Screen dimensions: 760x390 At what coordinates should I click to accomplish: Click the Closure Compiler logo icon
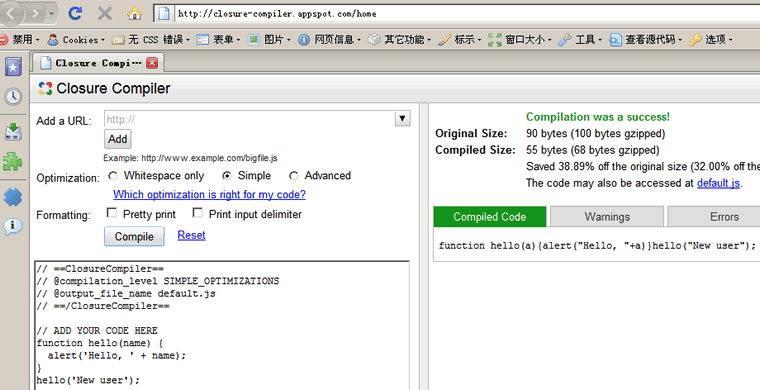(45, 88)
